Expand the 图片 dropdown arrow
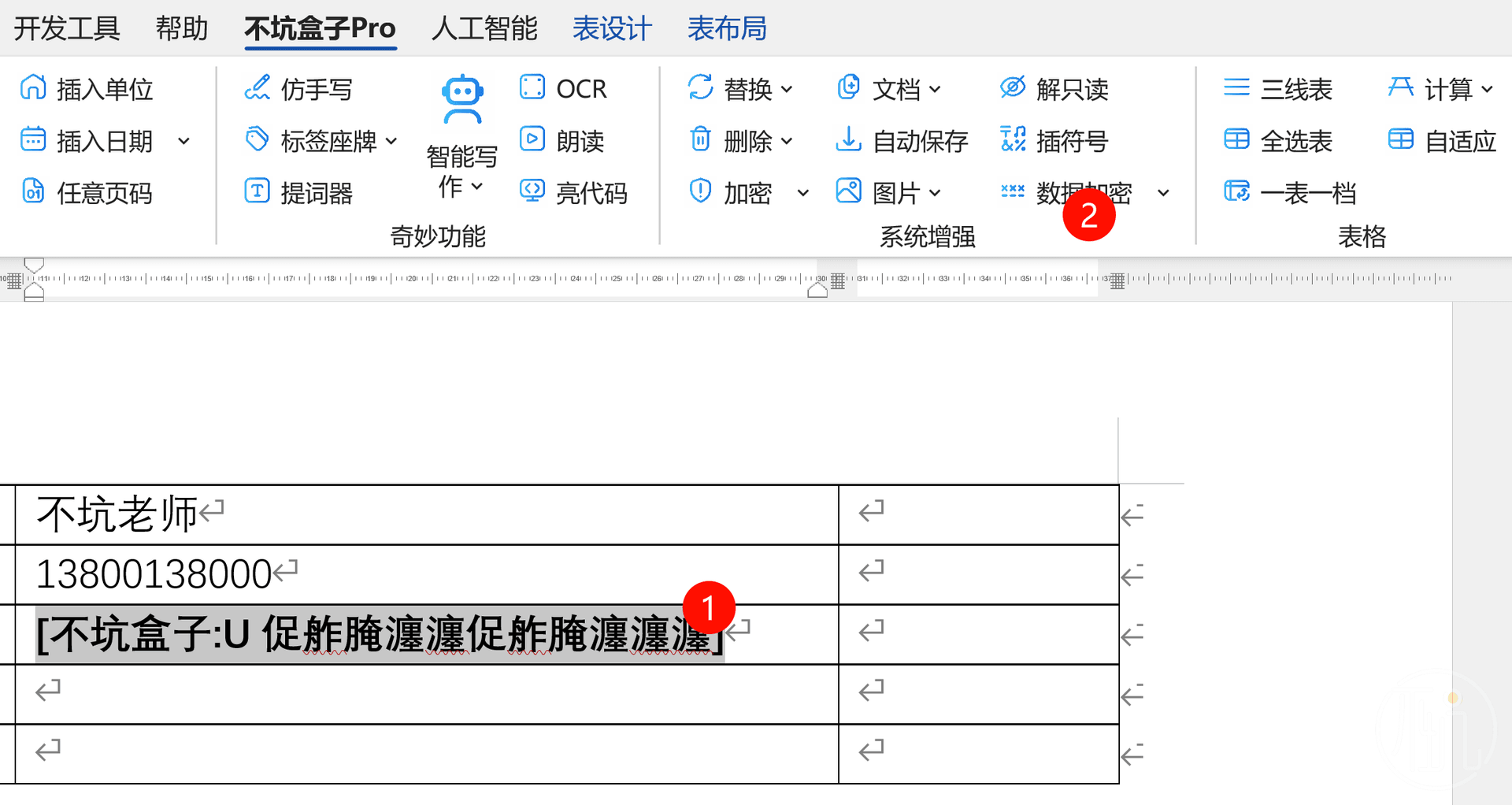Viewport: 1512px width, 805px height. pos(935,193)
